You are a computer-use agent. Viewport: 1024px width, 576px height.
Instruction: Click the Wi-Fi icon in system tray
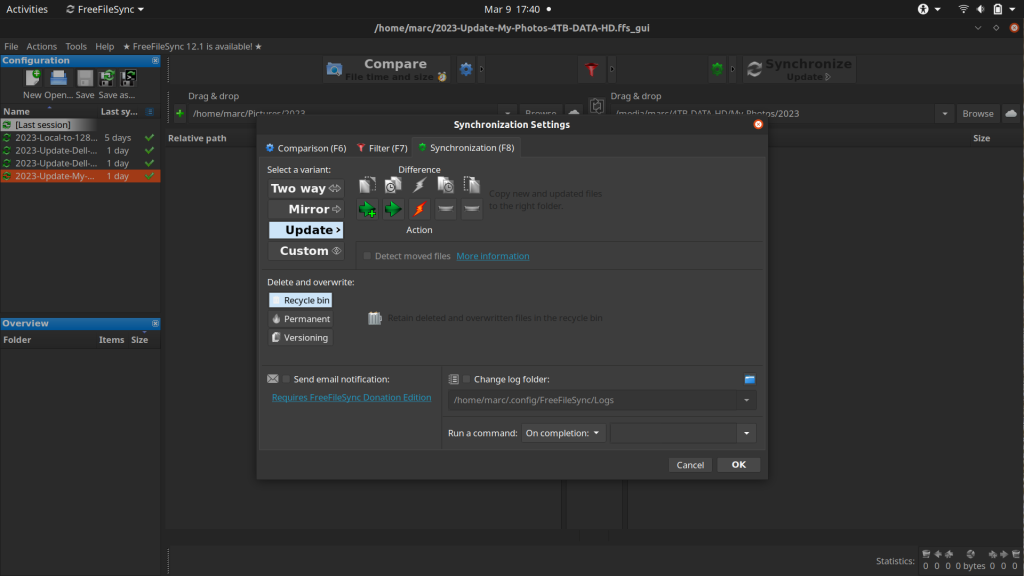click(x=963, y=9)
